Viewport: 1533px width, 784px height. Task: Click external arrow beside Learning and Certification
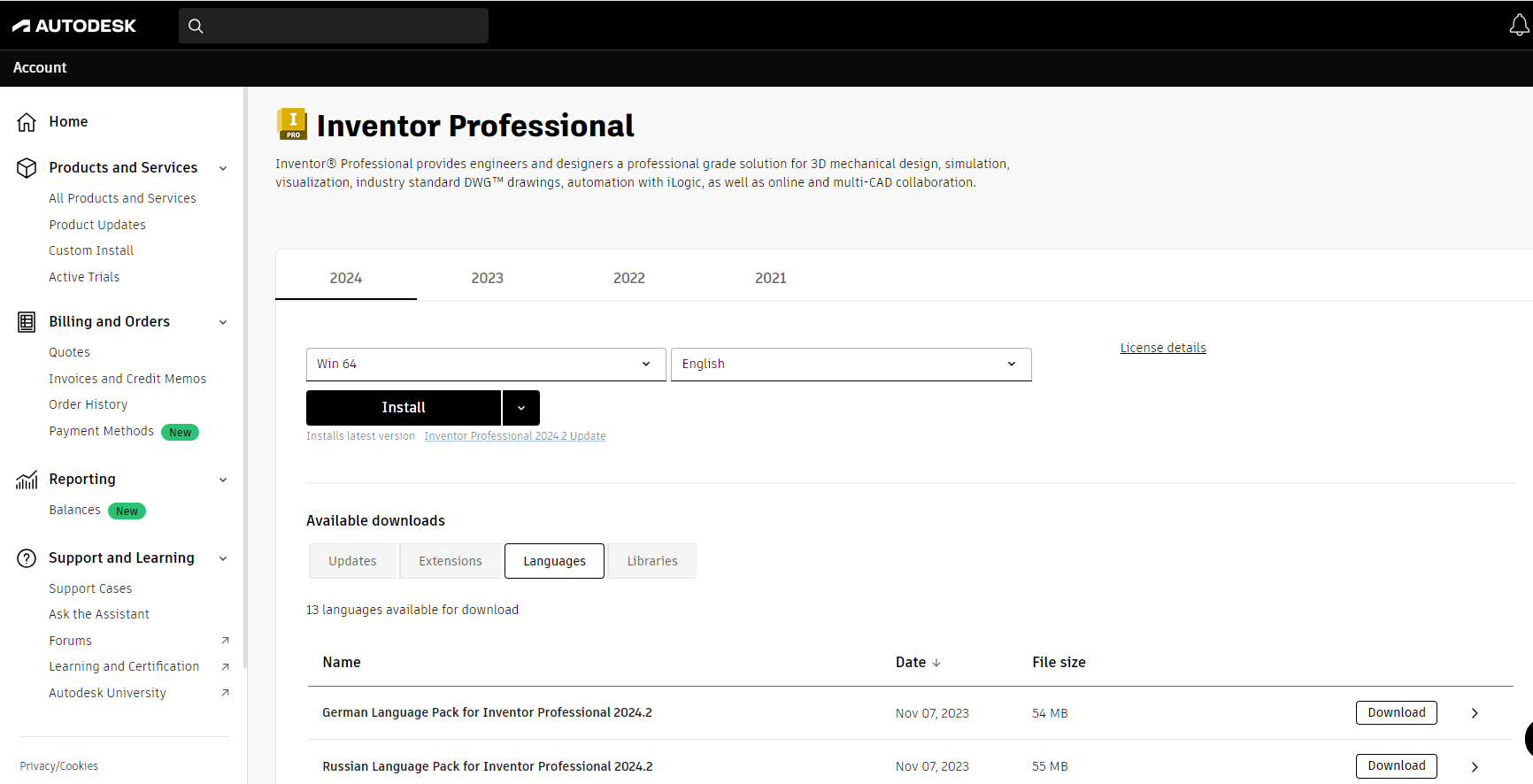(x=225, y=666)
